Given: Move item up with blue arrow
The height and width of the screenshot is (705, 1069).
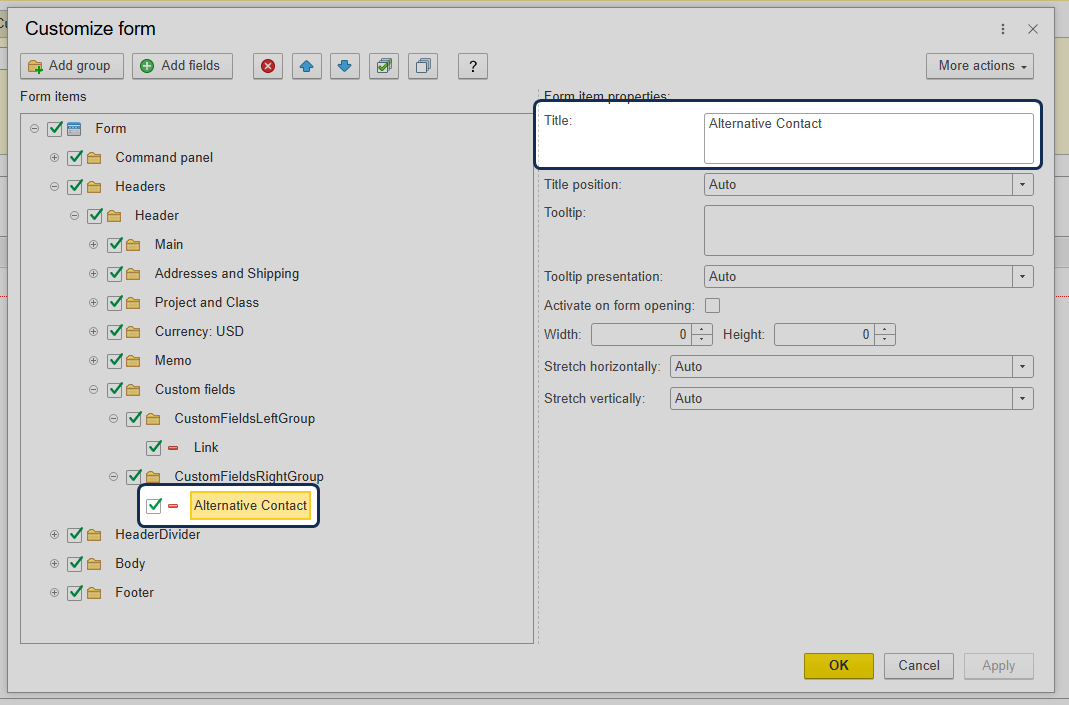Looking at the screenshot, I should [307, 66].
